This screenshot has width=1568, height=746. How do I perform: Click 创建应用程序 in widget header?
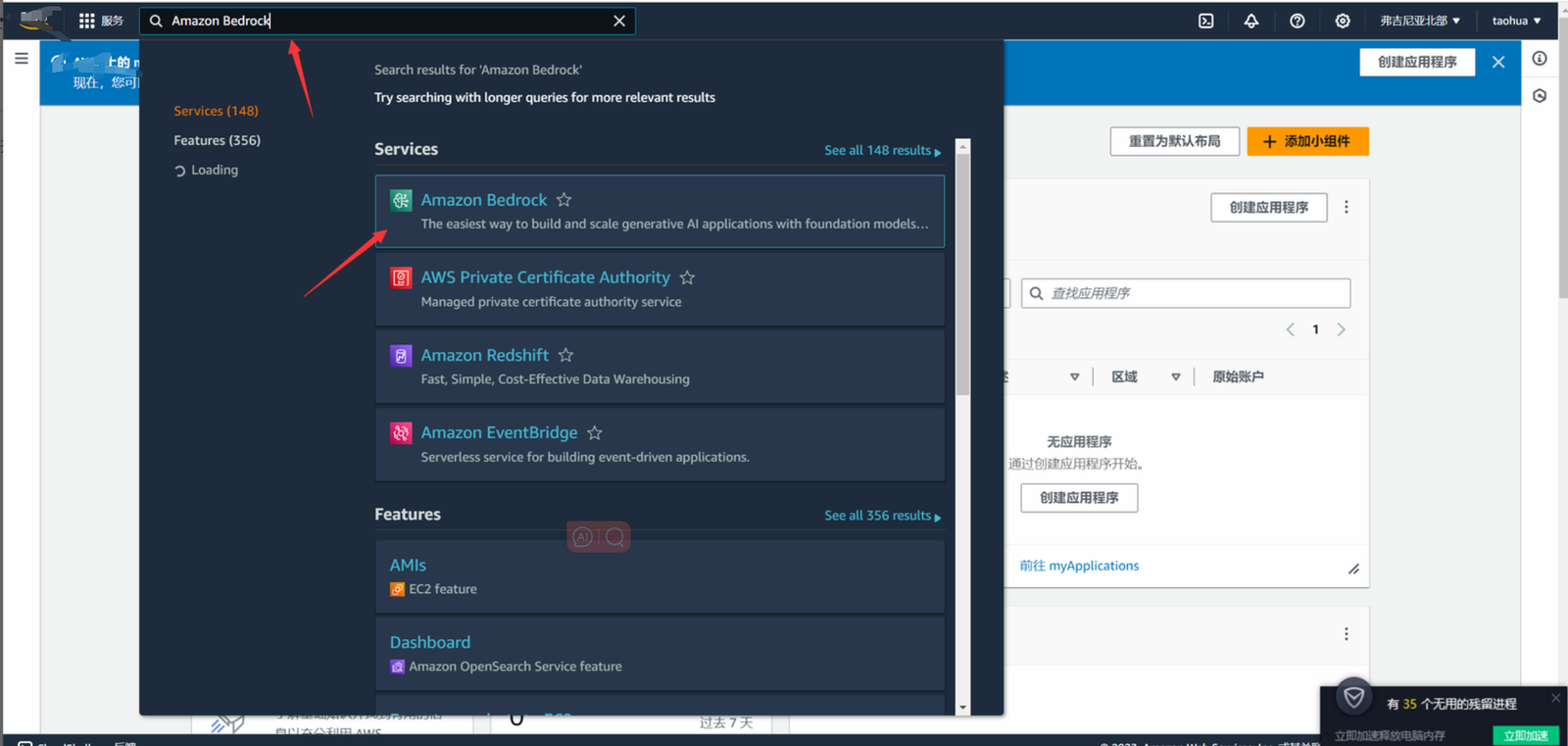[1269, 208]
